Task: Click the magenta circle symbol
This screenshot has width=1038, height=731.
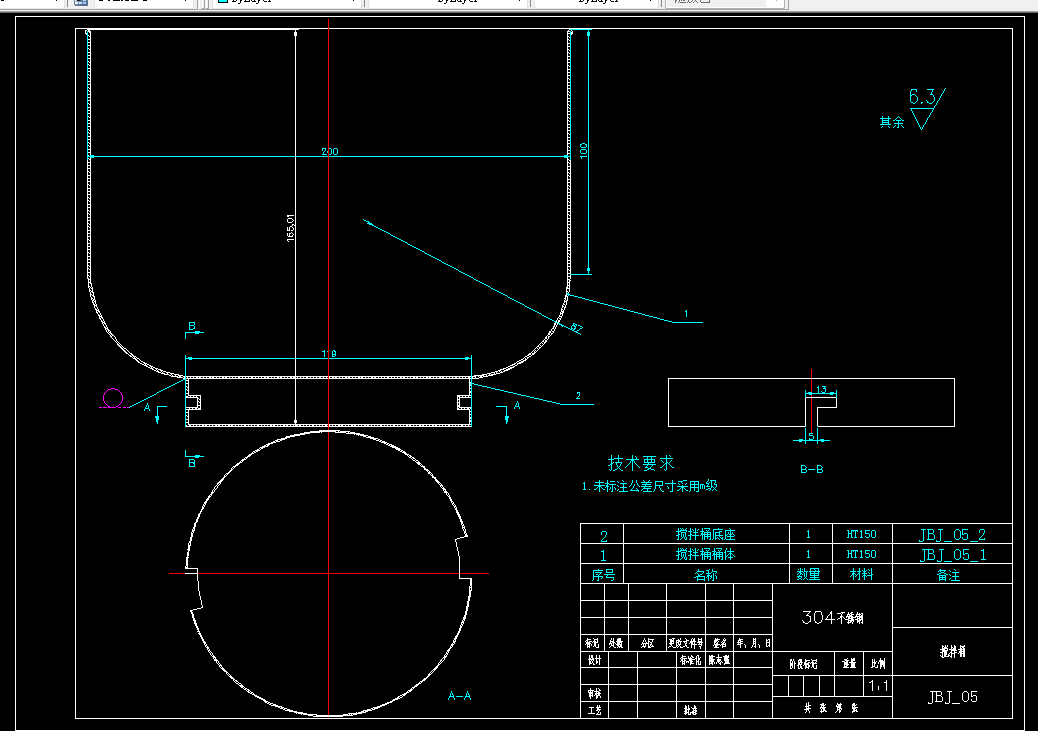Action: [x=113, y=398]
